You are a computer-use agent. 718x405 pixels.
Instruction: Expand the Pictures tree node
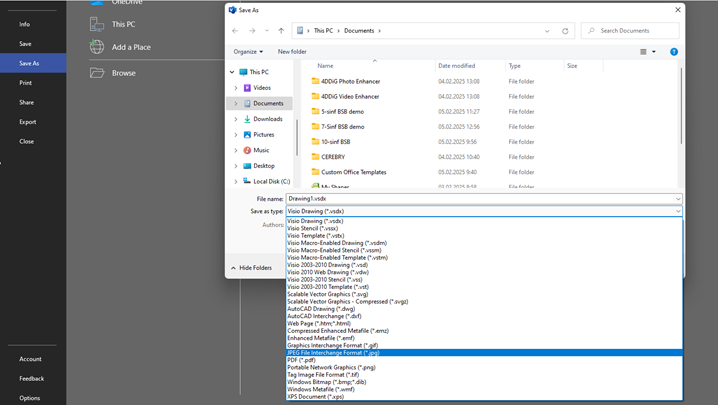[236, 135]
